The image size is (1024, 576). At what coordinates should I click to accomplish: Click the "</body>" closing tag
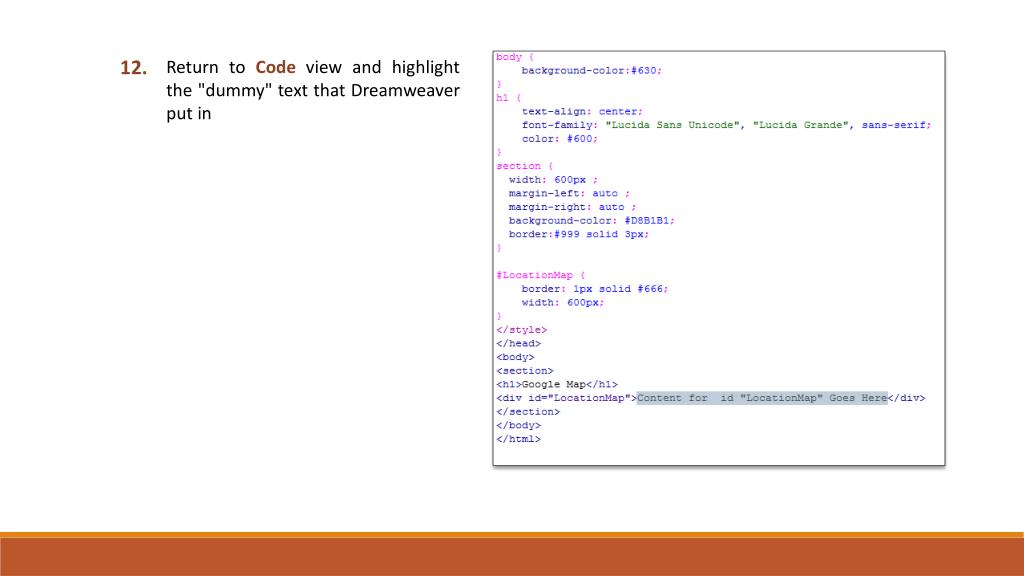[519, 425]
